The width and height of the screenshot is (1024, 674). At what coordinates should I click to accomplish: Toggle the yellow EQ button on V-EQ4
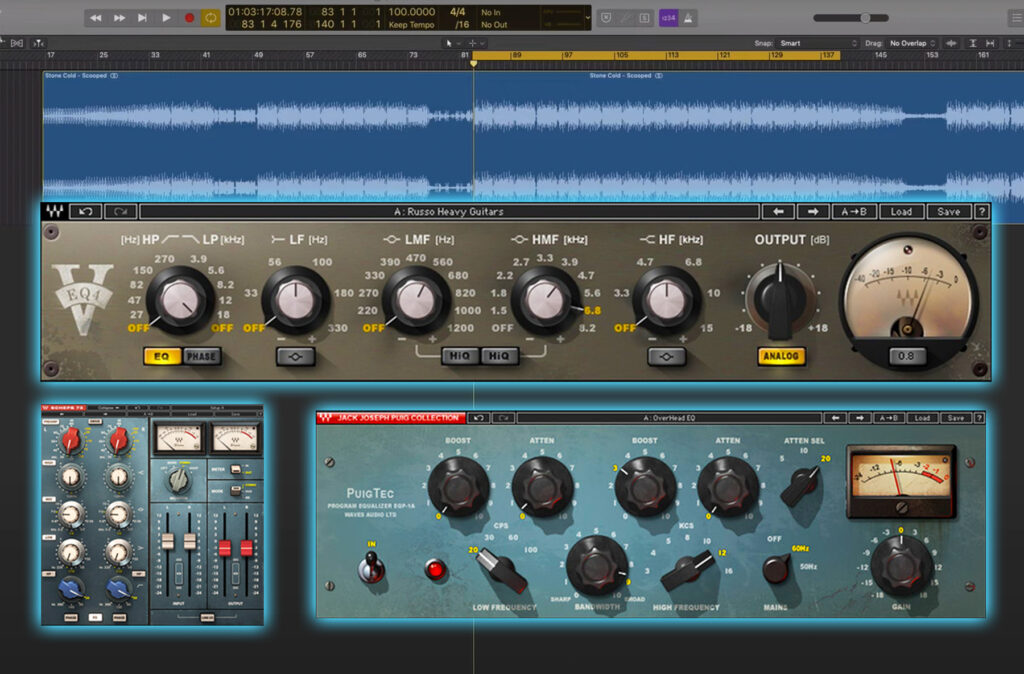tap(162, 357)
